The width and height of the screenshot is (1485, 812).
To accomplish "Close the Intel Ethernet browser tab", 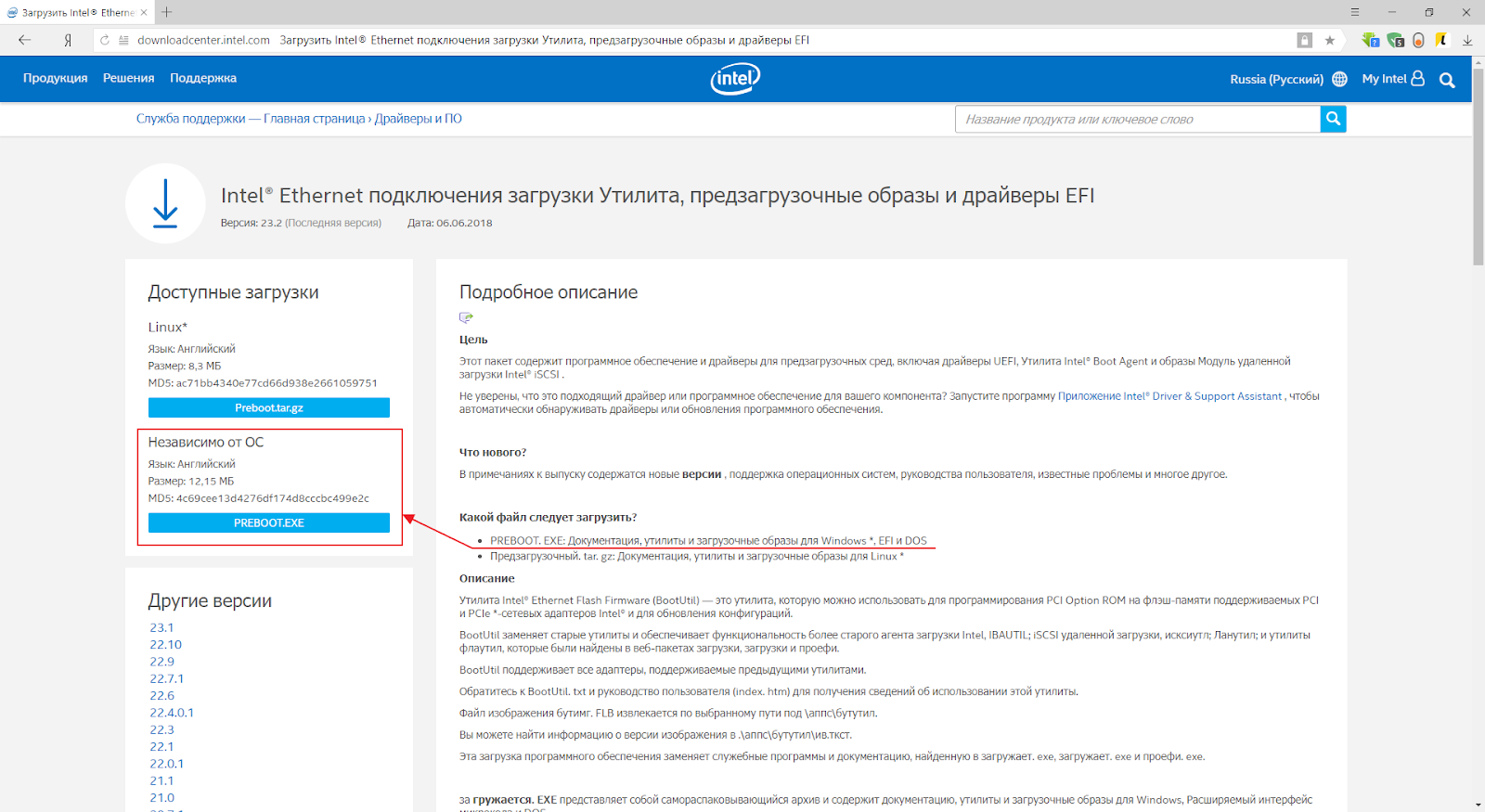I will click(x=144, y=12).
